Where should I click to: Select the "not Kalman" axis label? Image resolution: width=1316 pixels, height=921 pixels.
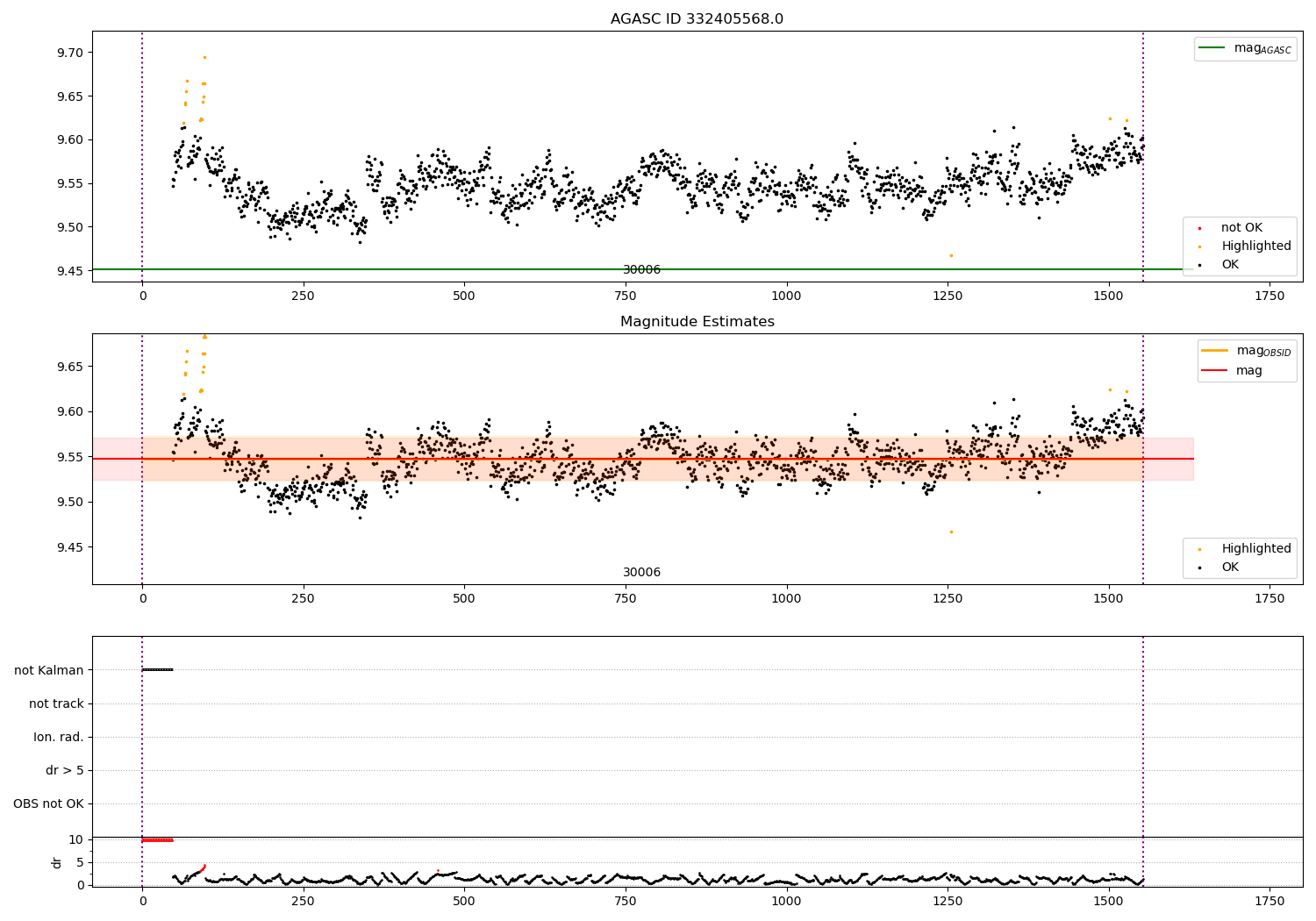(x=49, y=671)
